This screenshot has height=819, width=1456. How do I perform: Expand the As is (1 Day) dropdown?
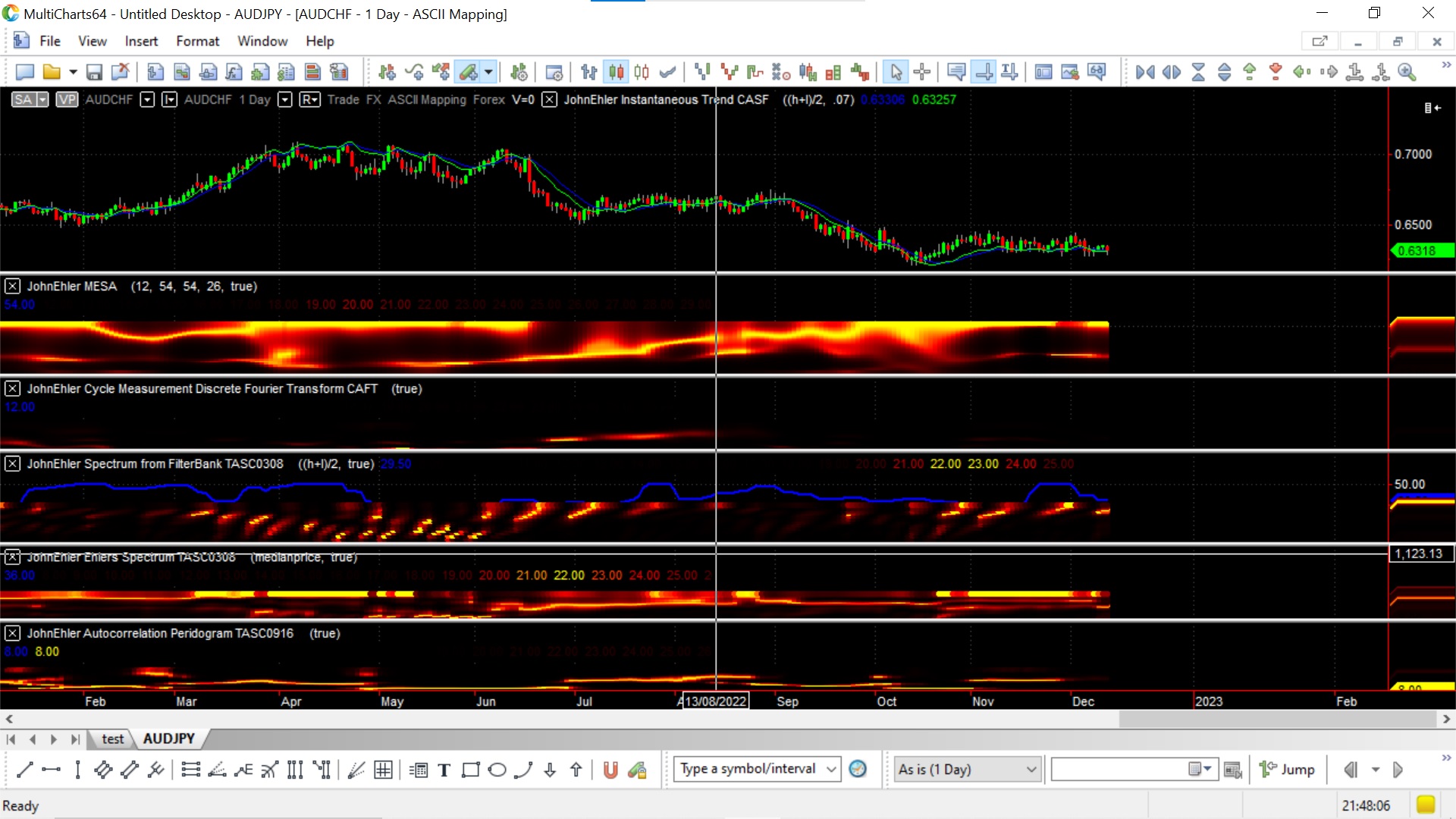click(x=1031, y=769)
